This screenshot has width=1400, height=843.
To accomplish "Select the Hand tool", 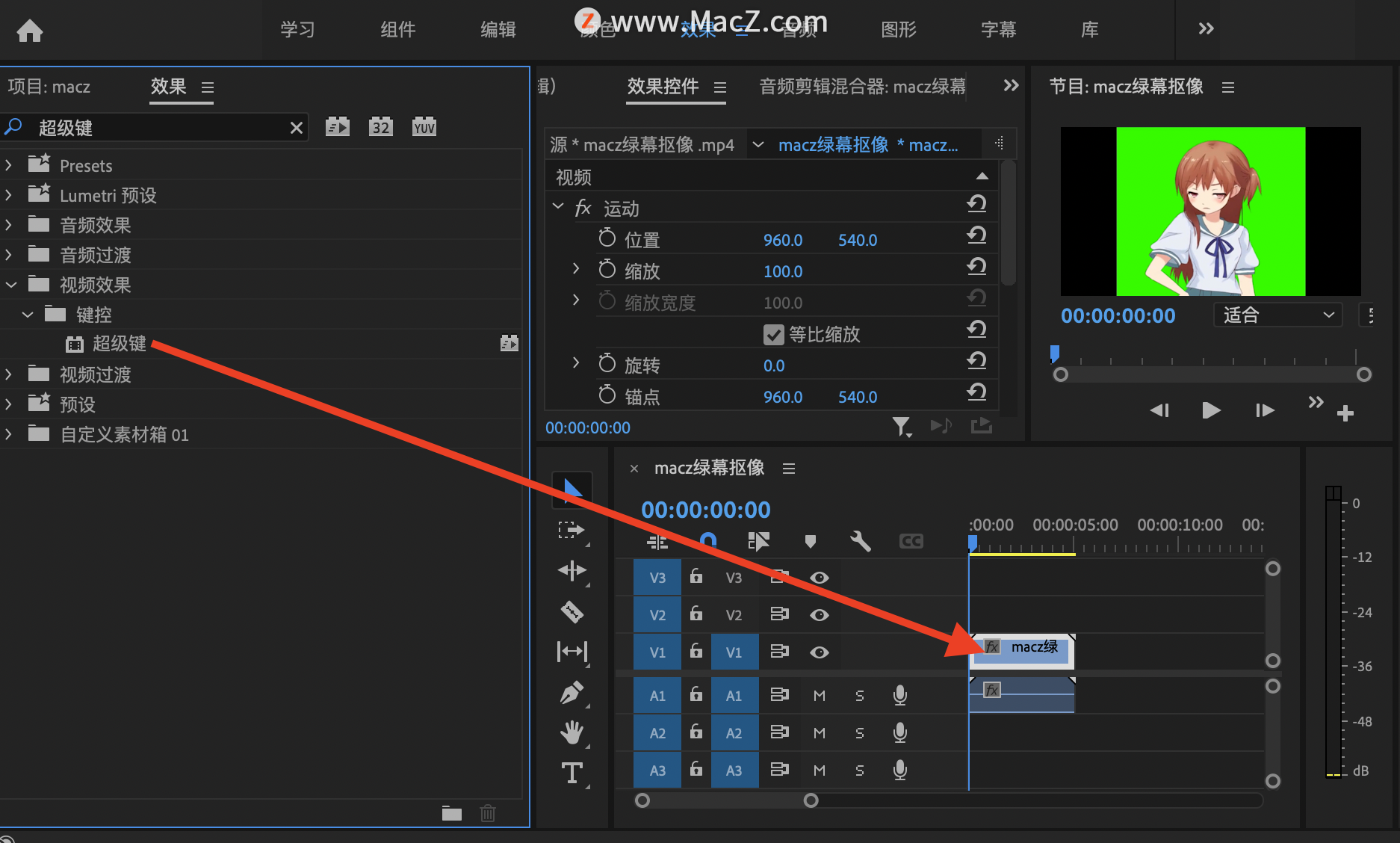I will [x=572, y=732].
